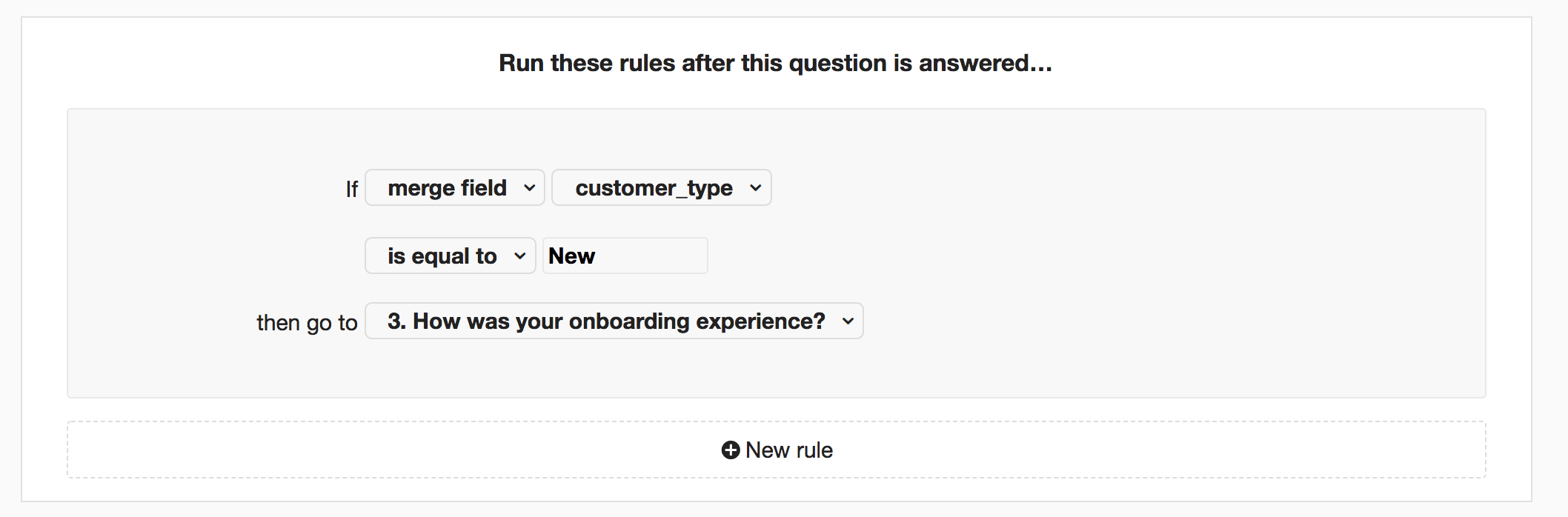Expand the customer_type field selector
Image resolution: width=1568 pixels, height=517 pixels.
662,187
